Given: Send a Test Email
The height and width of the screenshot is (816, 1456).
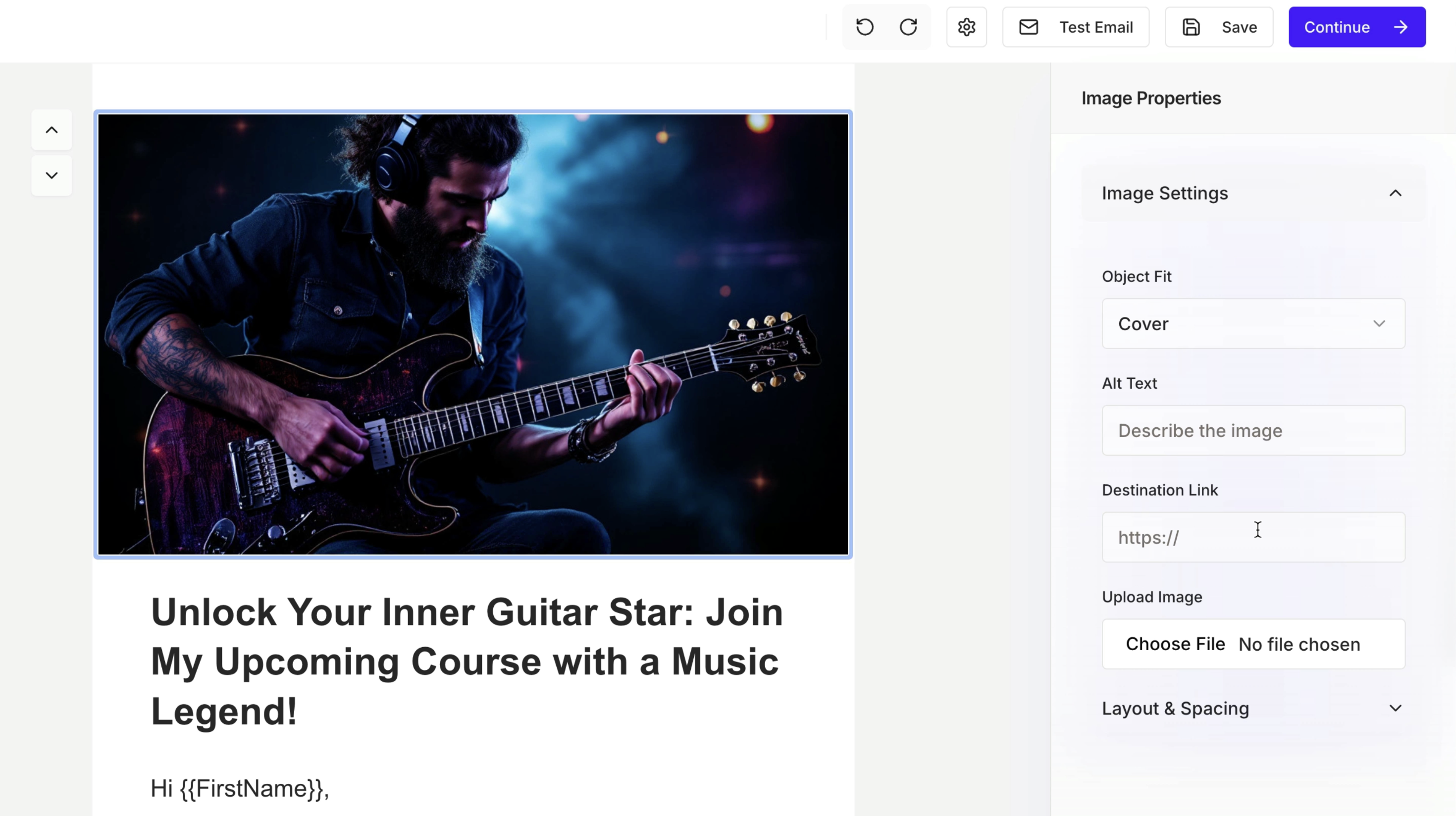Looking at the screenshot, I should click(x=1076, y=27).
